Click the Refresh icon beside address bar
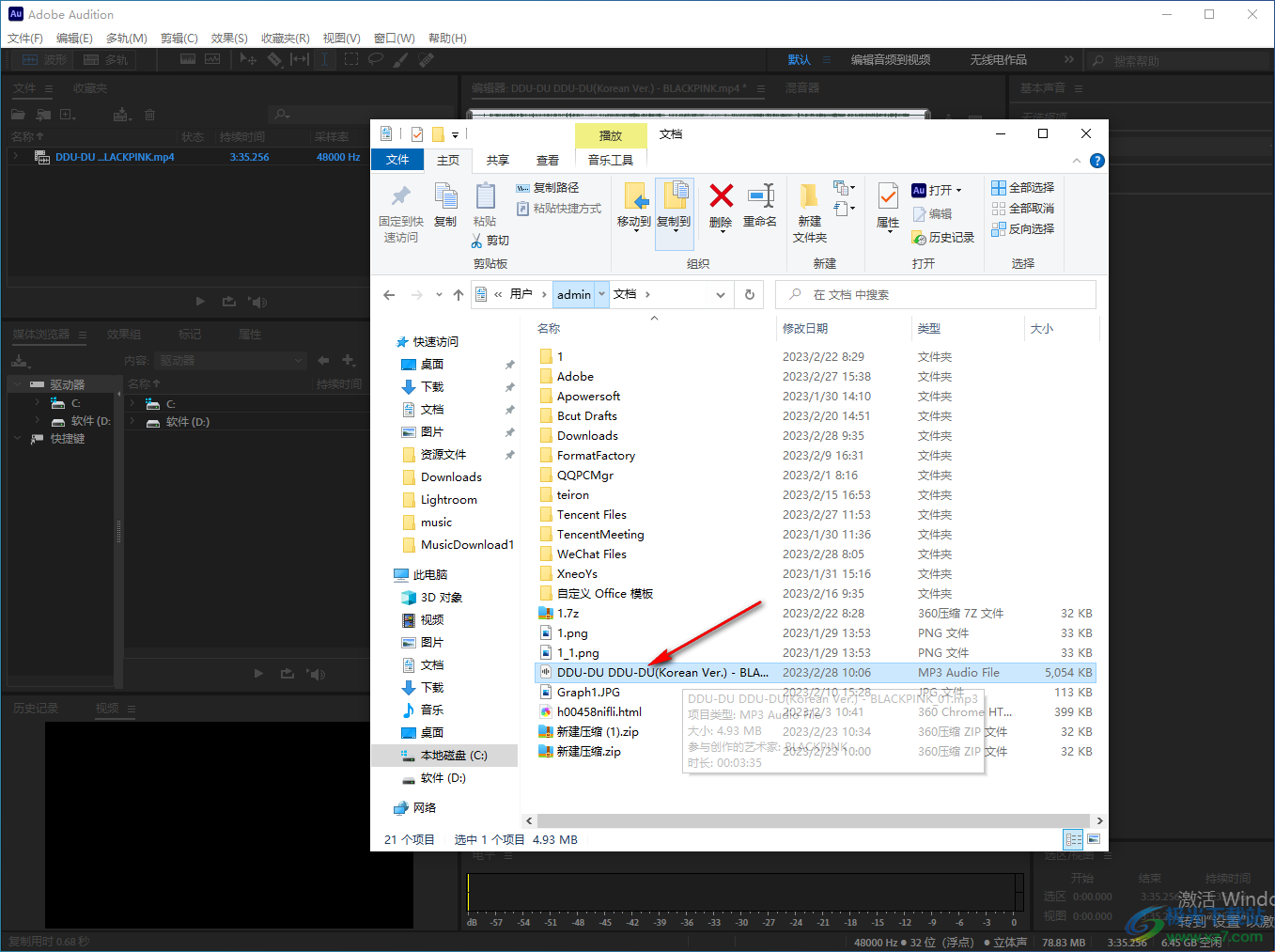This screenshot has height=952, width=1275. click(750, 295)
